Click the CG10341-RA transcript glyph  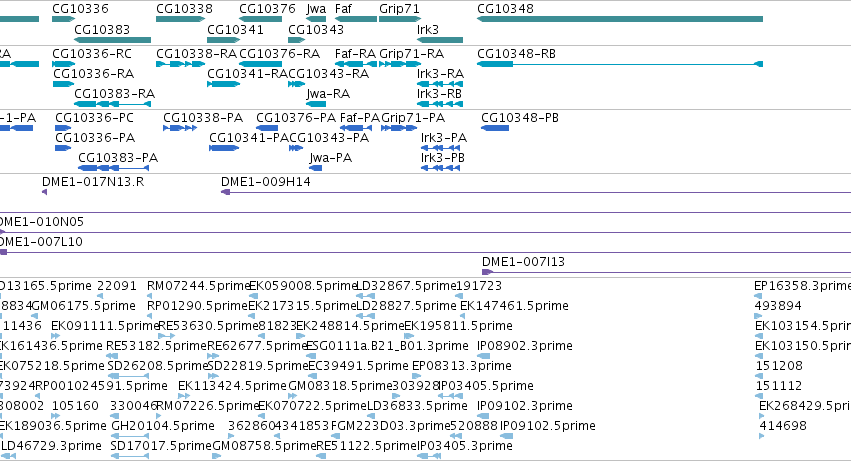[x=224, y=84]
